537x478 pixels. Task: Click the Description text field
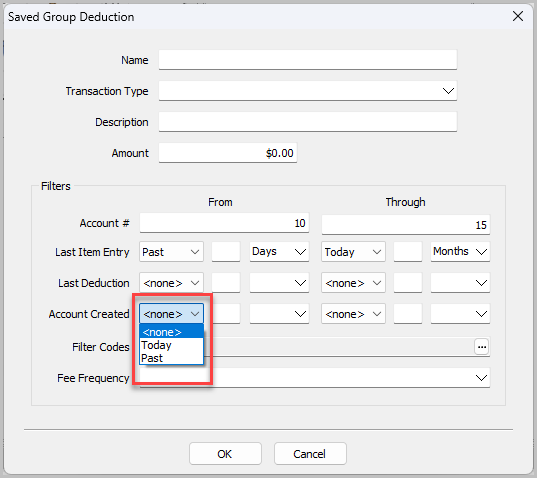[308, 122]
